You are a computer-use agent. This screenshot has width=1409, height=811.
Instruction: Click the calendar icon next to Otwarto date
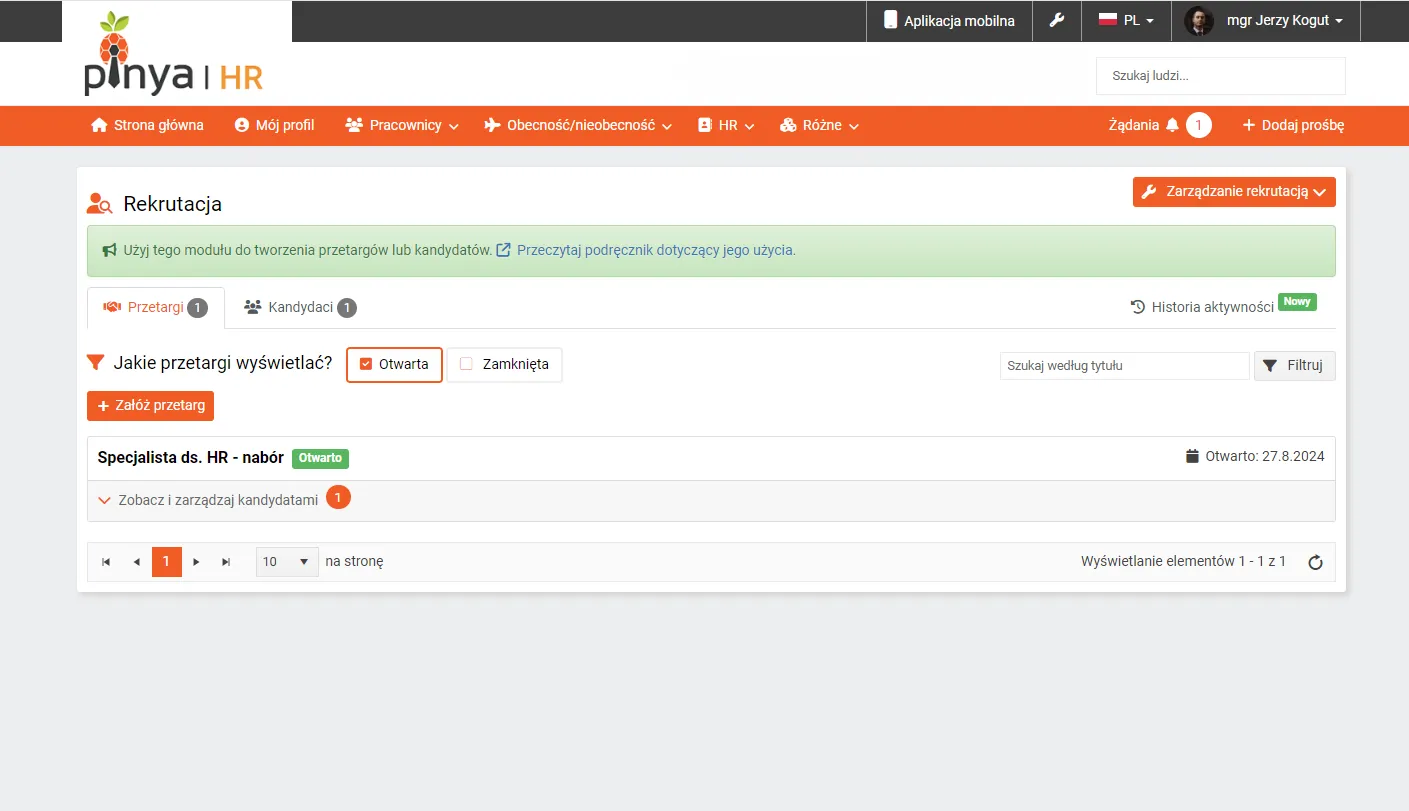(x=1192, y=456)
